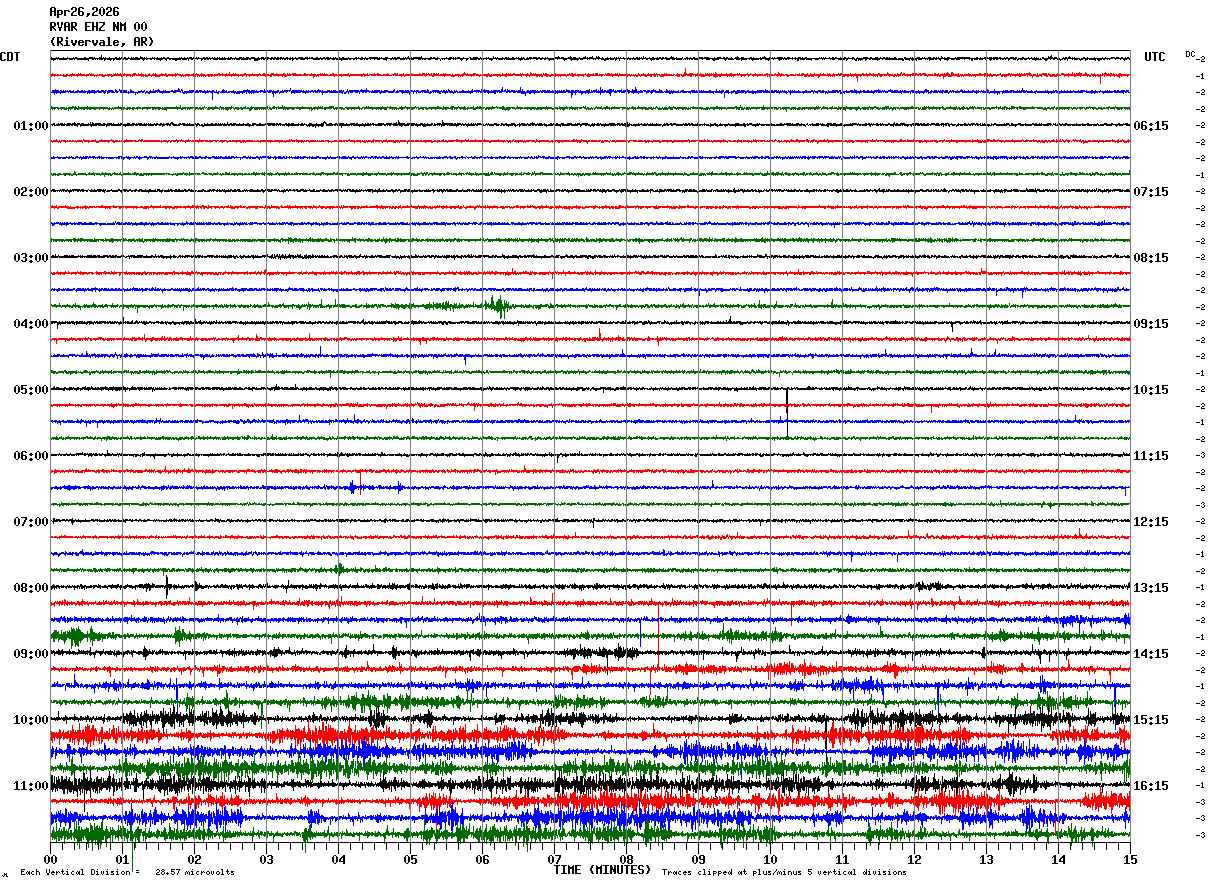Click the 16:15 UTC time label

(x=1151, y=786)
